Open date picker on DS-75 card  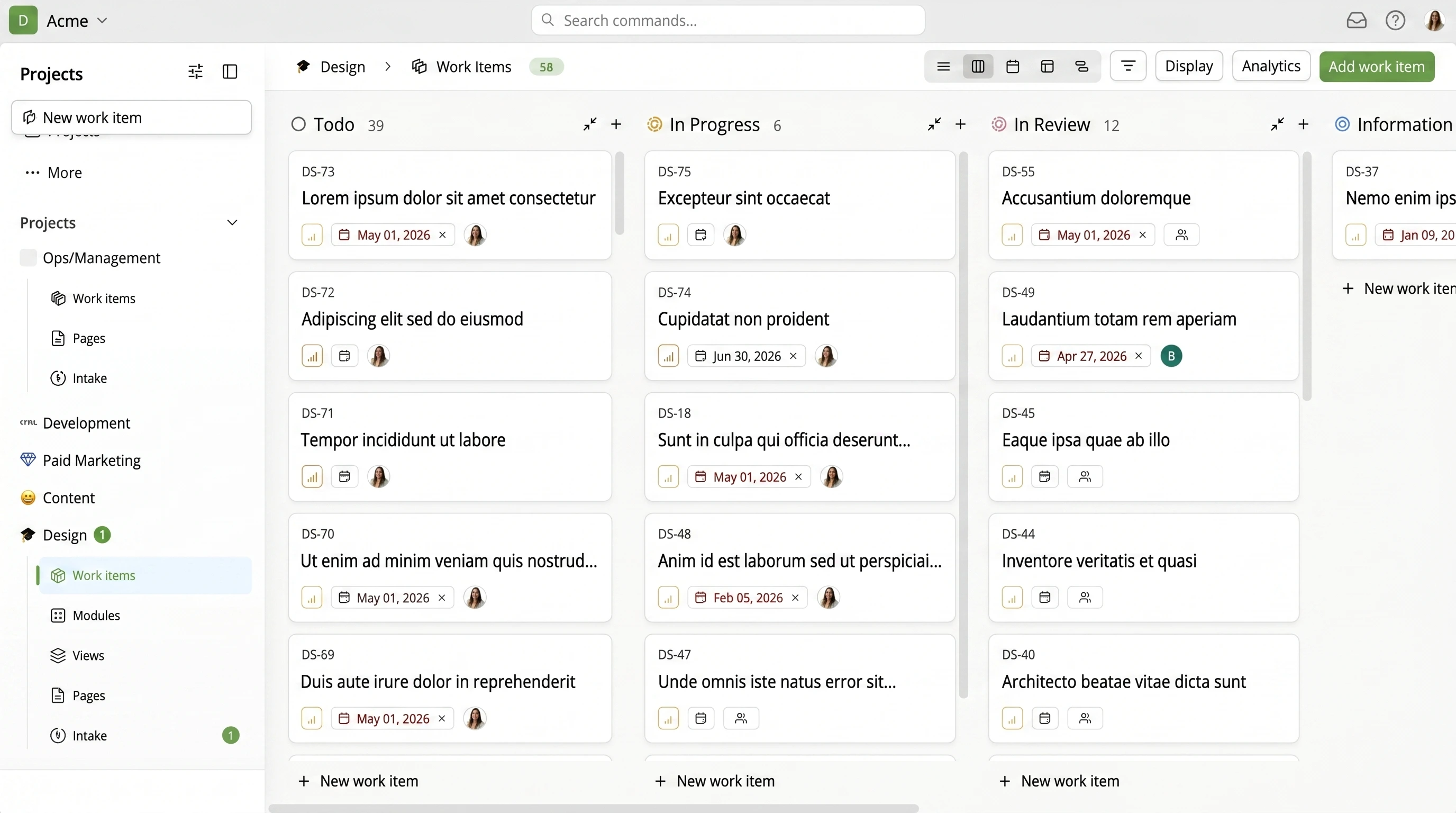(x=701, y=235)
